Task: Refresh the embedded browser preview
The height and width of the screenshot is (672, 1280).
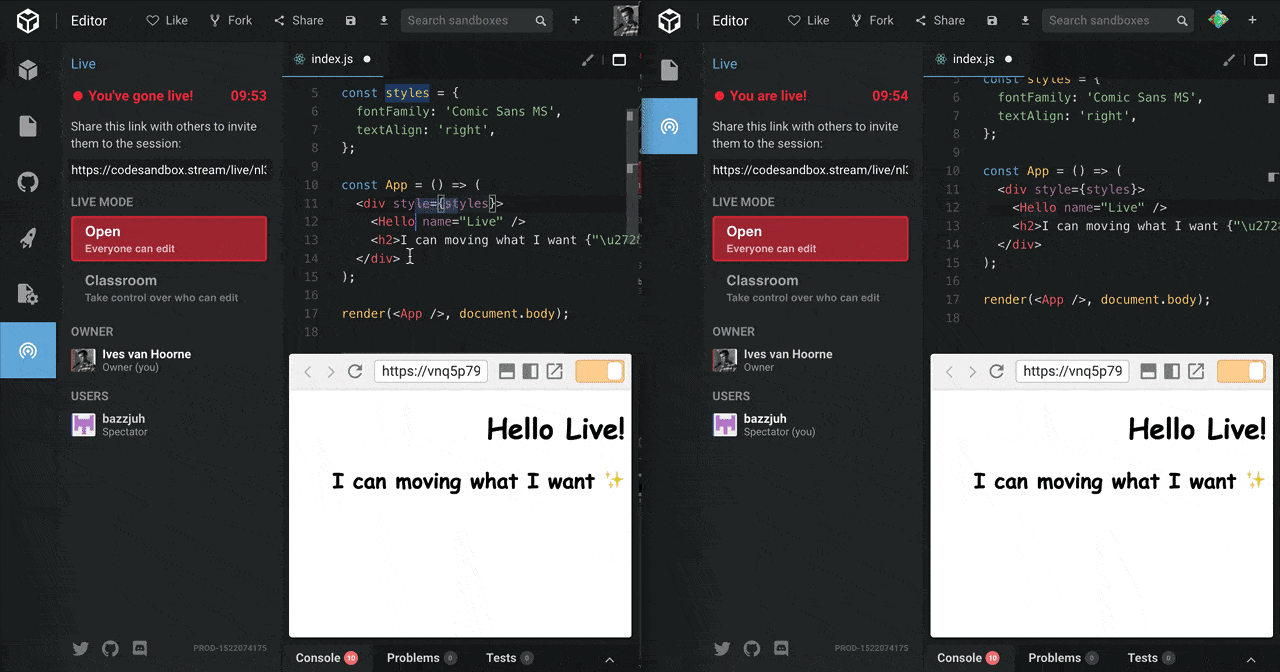Action: coord(355,371)
